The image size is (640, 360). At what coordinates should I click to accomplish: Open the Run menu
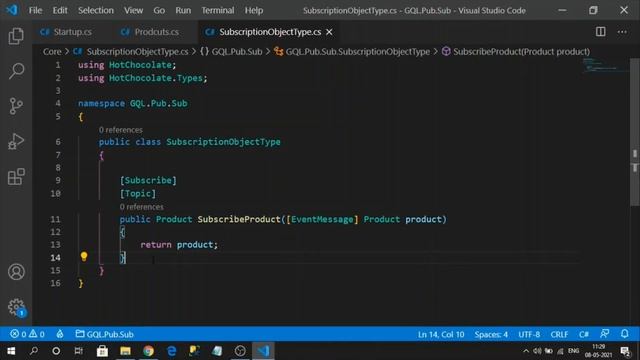point(183,10)
